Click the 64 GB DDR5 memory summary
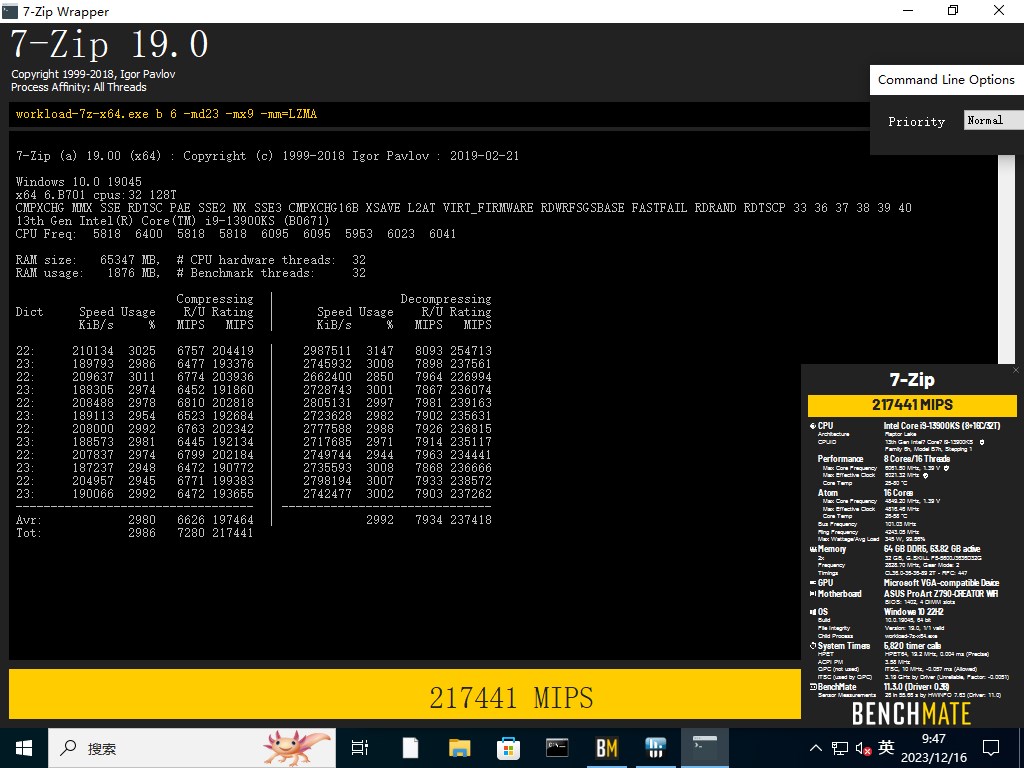The height and width of the screenshot is (768, 1024). tap(932, 549)
